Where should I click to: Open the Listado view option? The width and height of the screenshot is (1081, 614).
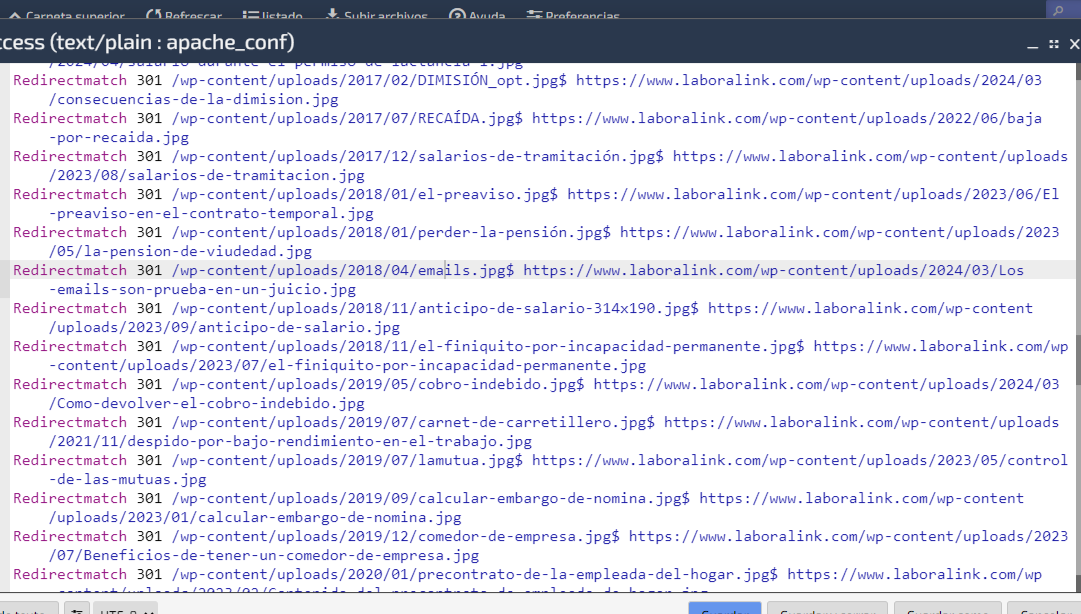[273, 15]
